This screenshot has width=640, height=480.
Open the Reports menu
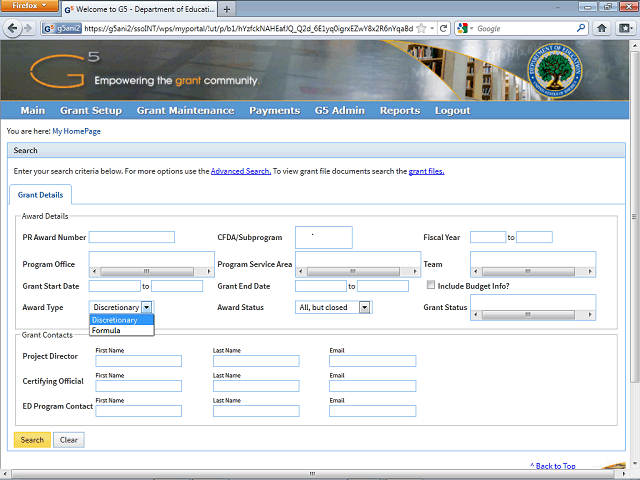400,111
